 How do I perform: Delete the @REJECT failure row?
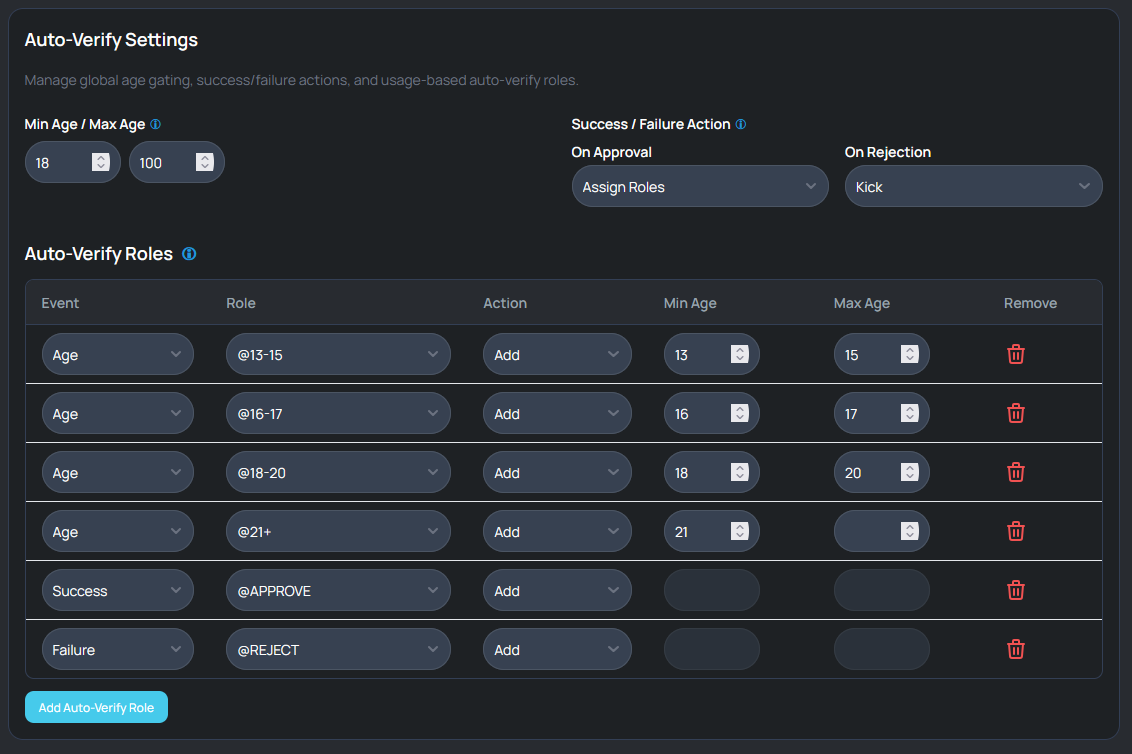coord(1015,649)
